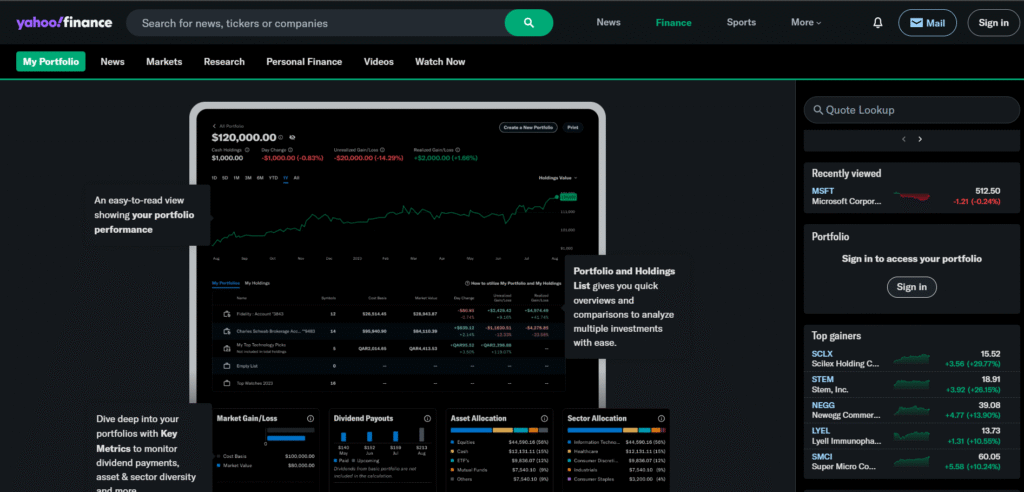Screen dimensions: 1024x492
Task: Click the top-right Sign in button
Action: [x=993, y=23]
